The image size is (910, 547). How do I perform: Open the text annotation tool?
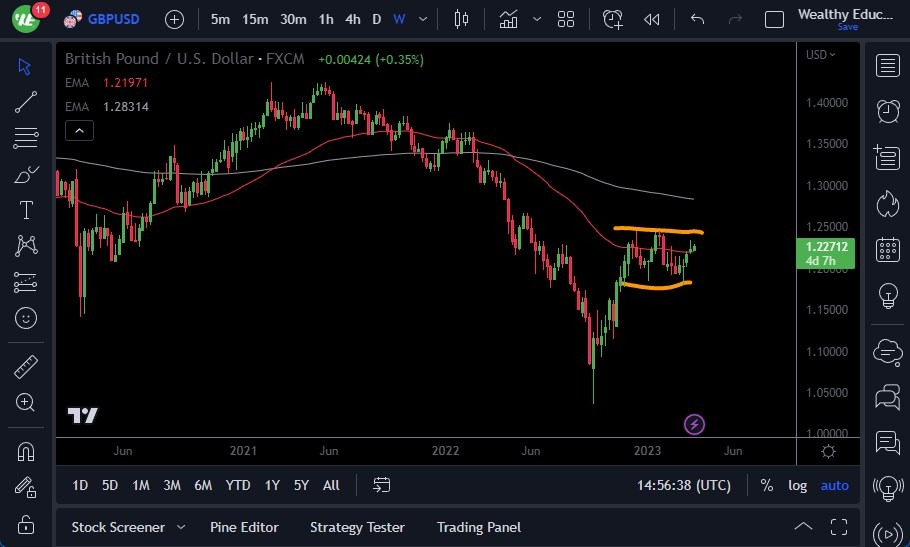26,210
